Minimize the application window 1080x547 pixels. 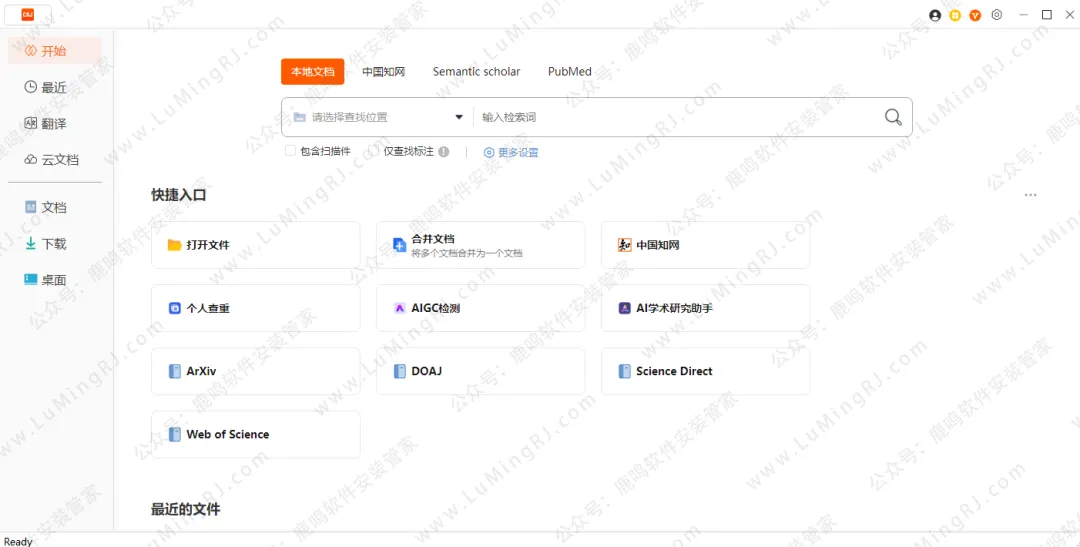pos(1024,14)
